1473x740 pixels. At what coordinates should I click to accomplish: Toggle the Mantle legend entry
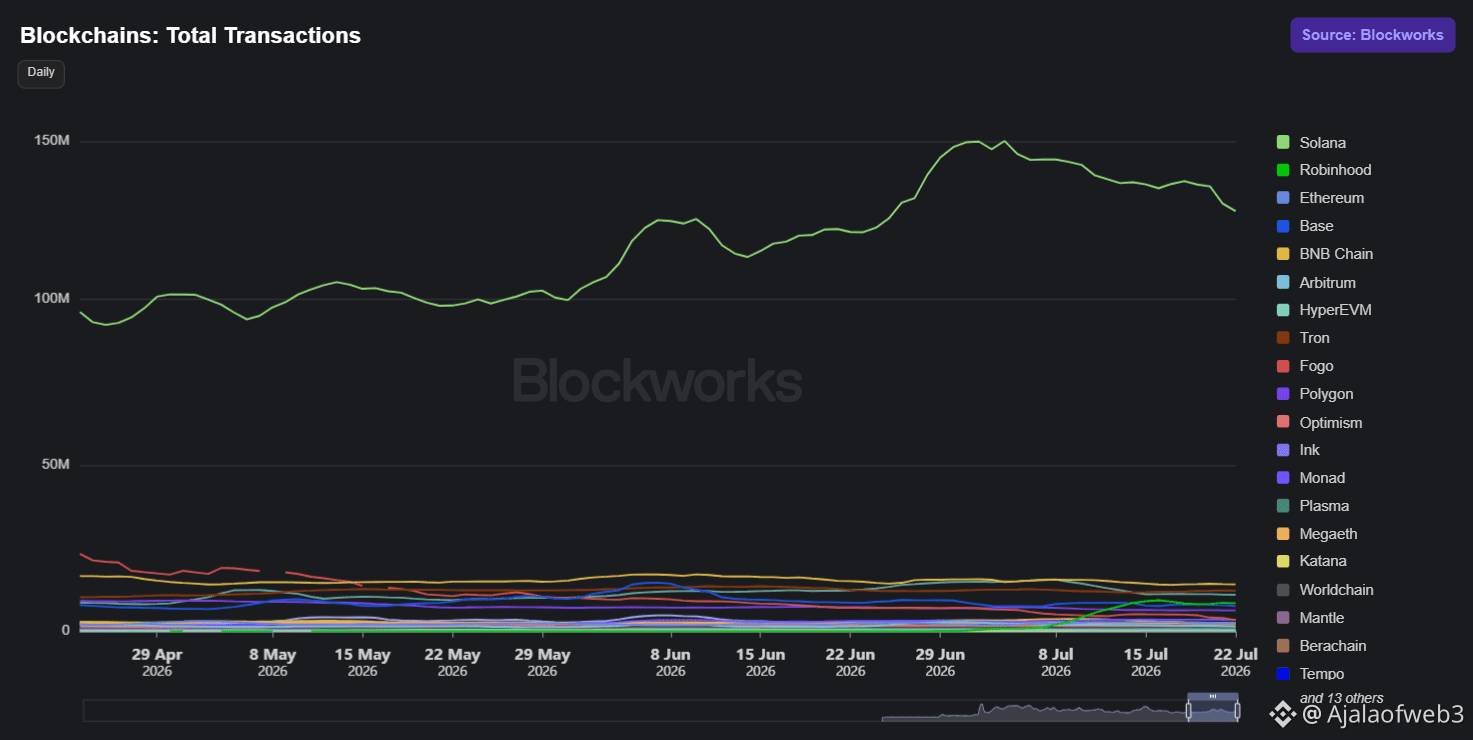tap(1310, 618)
